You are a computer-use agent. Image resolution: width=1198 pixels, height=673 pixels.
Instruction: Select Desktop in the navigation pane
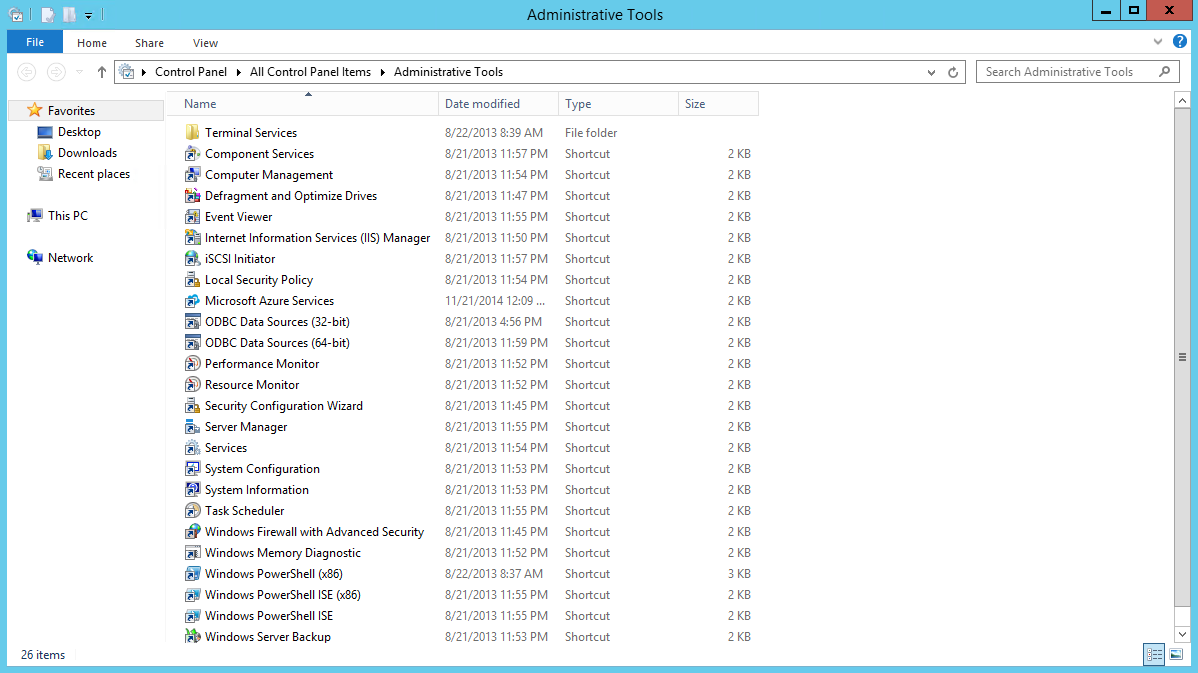(79, 132)
